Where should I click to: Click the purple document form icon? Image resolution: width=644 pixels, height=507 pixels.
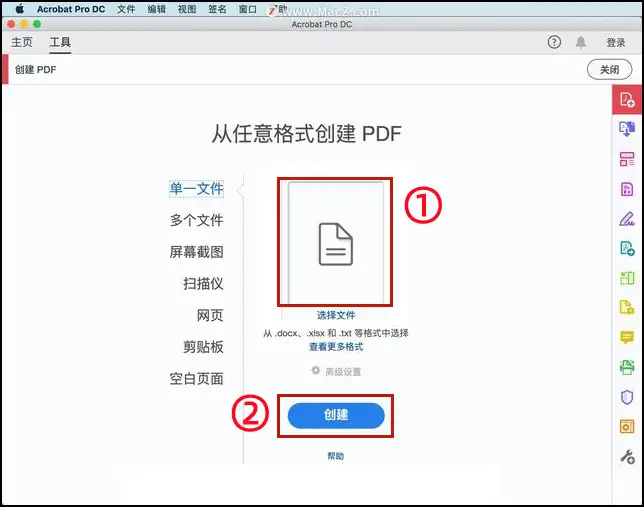click(x=627, y=189)
